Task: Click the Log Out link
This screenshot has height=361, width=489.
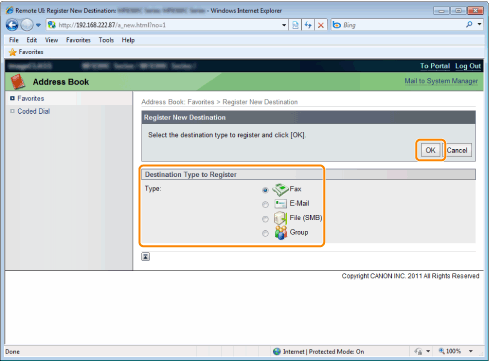Action: [x=468, y=66]
